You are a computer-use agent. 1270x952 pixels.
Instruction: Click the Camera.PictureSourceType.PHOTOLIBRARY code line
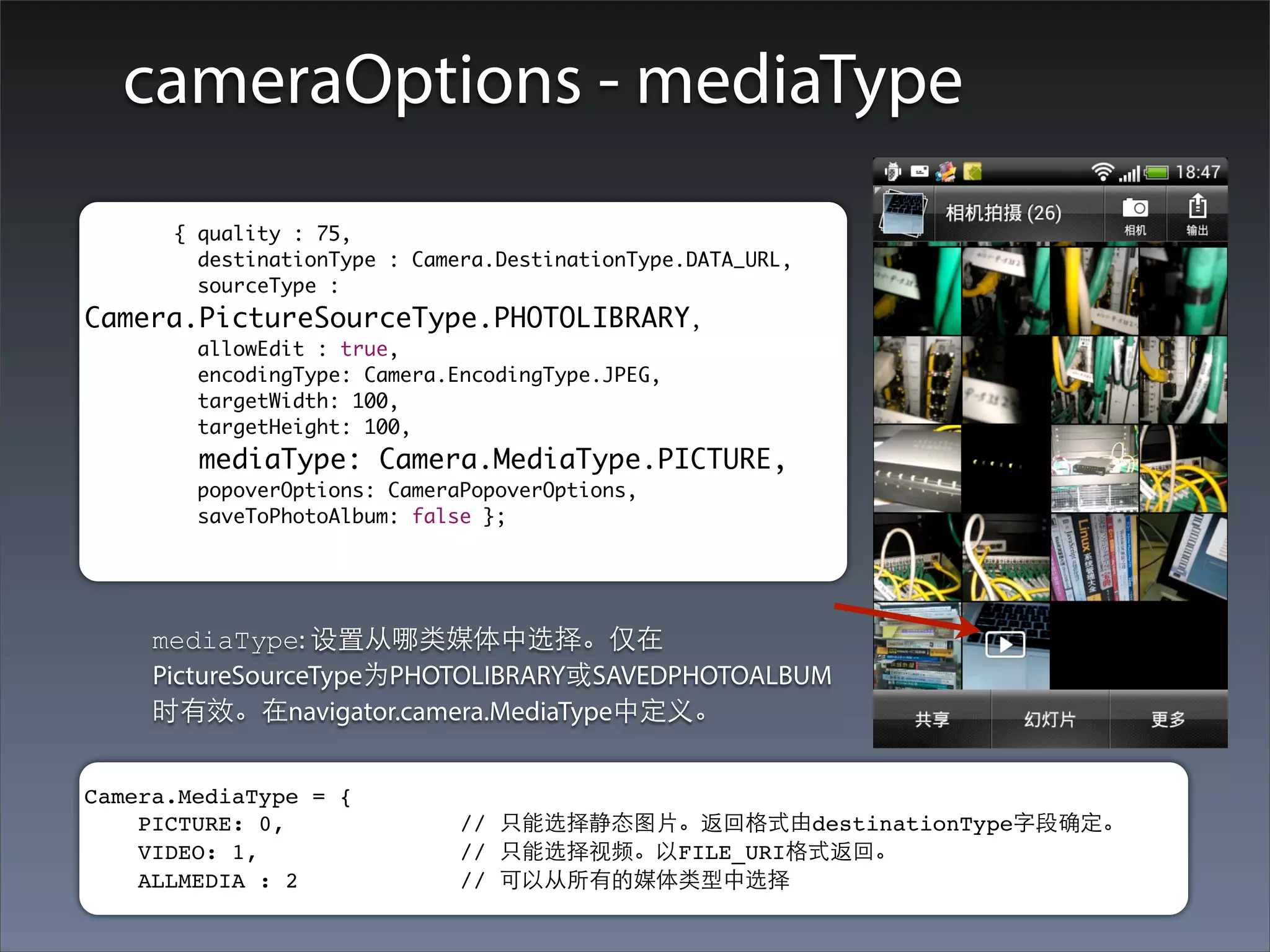393,318
